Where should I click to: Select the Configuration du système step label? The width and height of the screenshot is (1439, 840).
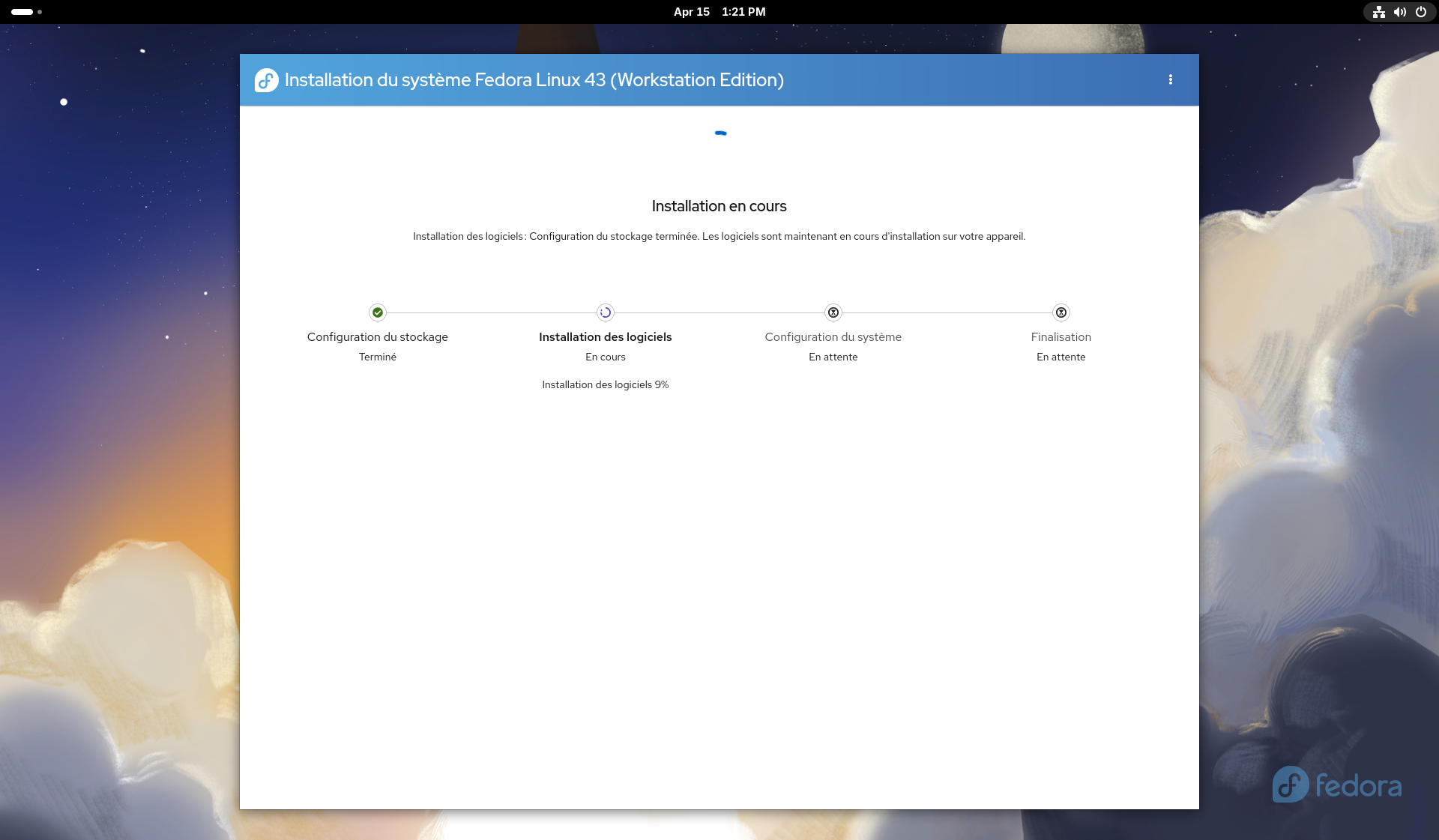(x=833, y=337)
